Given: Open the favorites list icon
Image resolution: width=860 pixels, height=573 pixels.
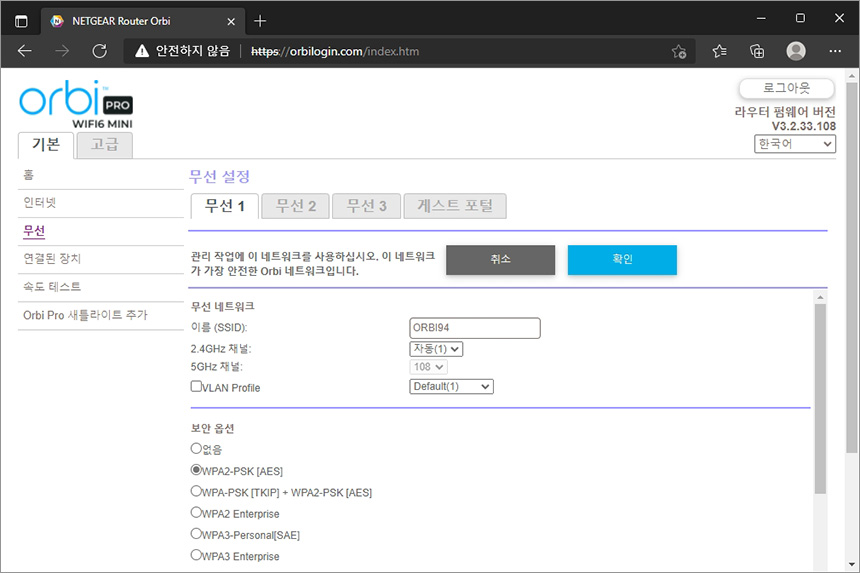Looking at the screenshot, I should 719,51.
